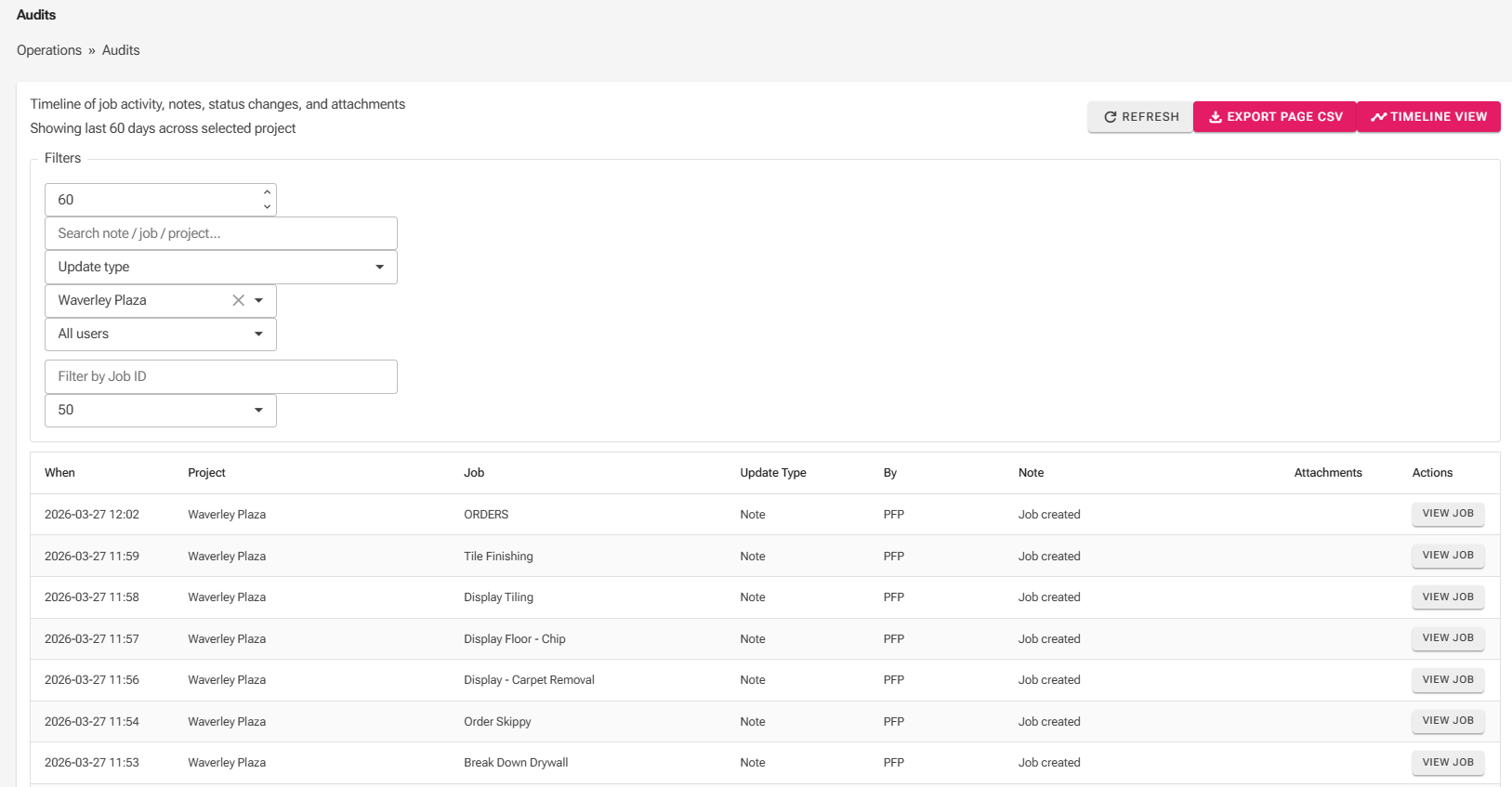Viewport: 1512px width, 787px height.
Task: Click the Project column header
Action: click(x=206, y=473)
